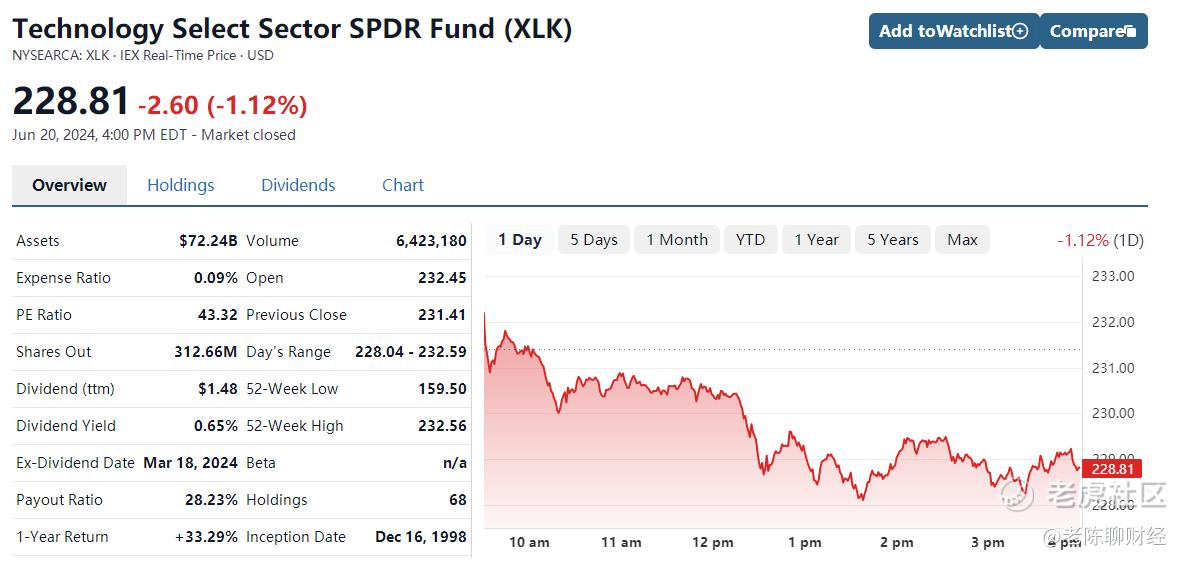Select the 1 Day chart range
Viewport: 1189px width, 563px height.
519,240
